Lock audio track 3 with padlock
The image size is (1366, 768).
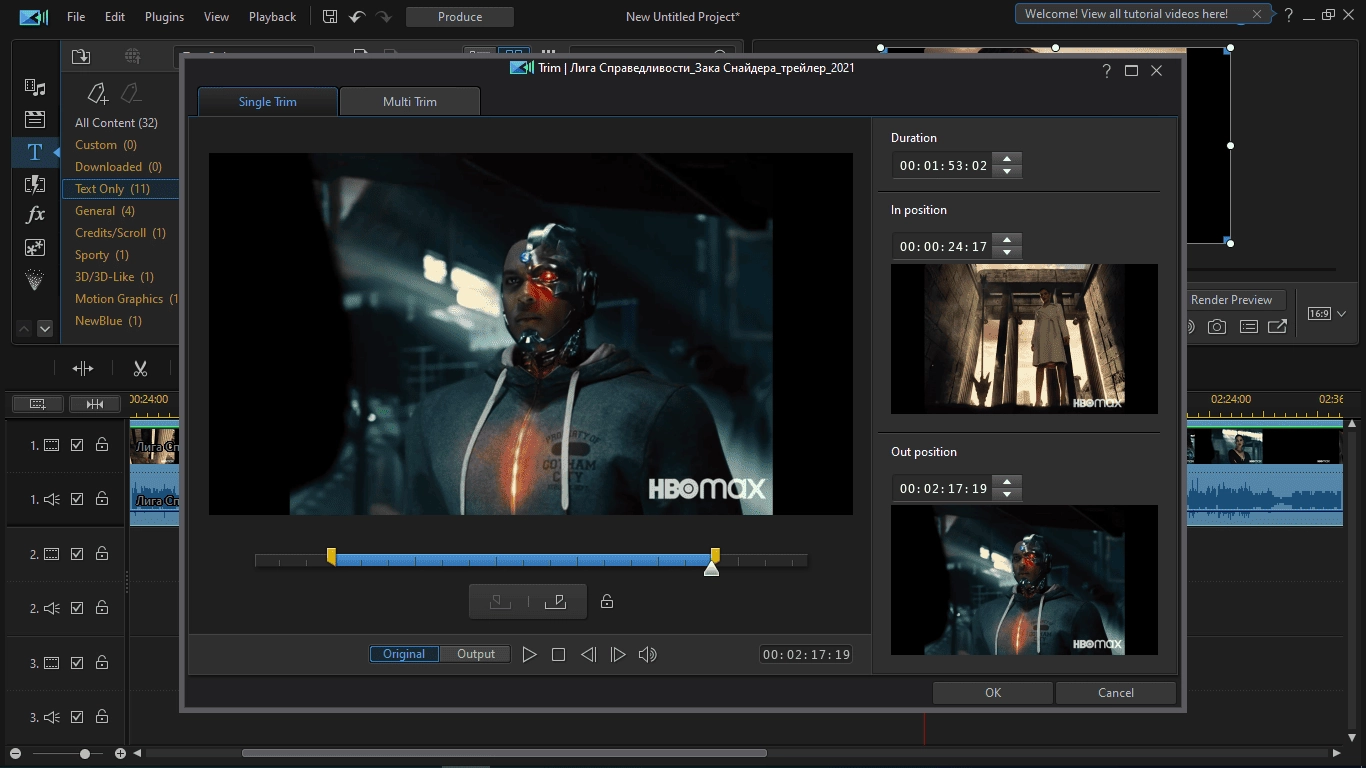pos(102,717)
